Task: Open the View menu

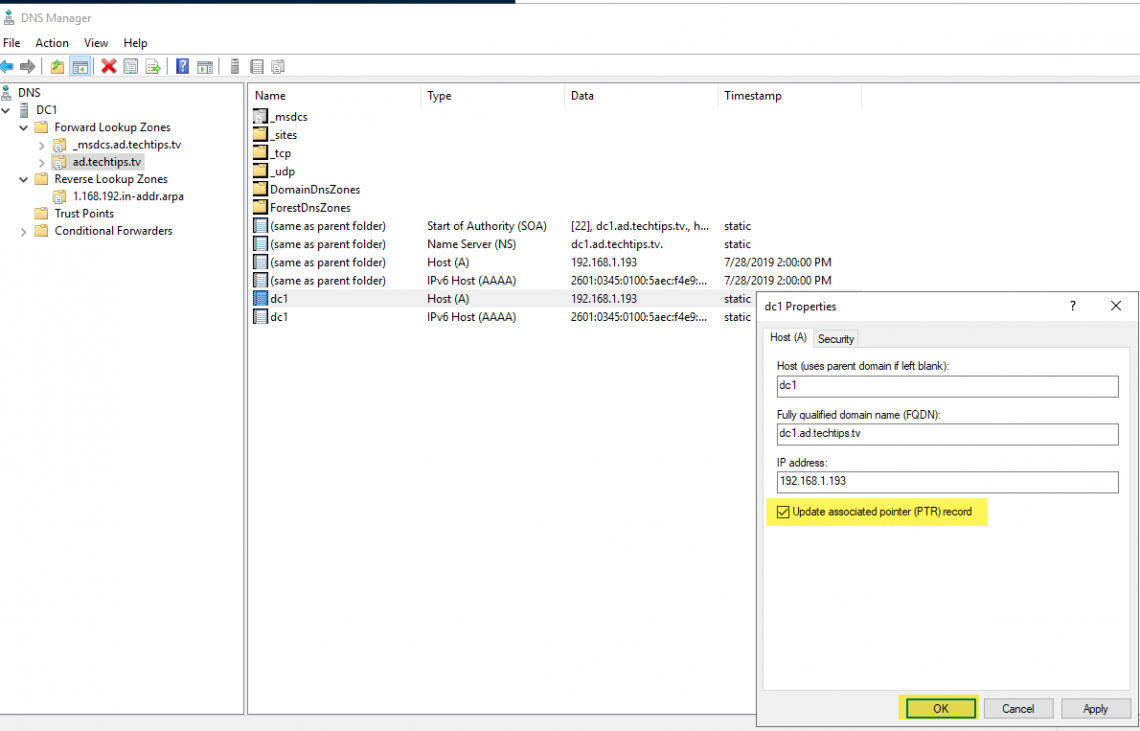Action: [96, 43]
